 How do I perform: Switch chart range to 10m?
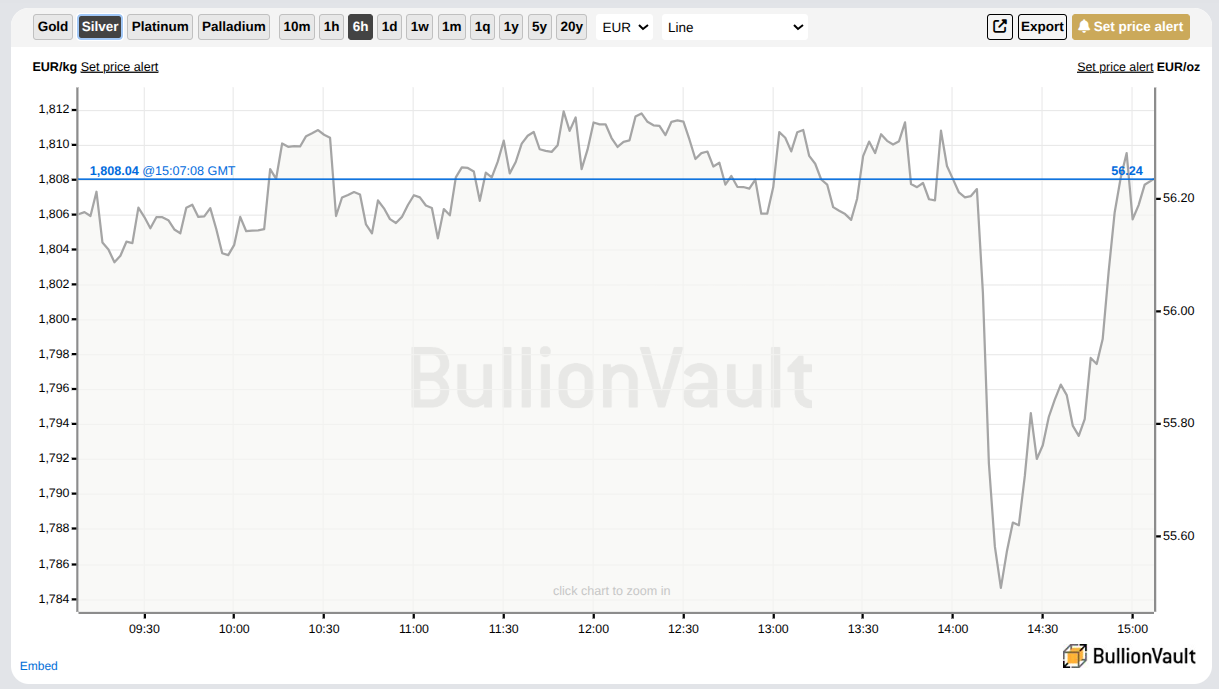[297, 27]
